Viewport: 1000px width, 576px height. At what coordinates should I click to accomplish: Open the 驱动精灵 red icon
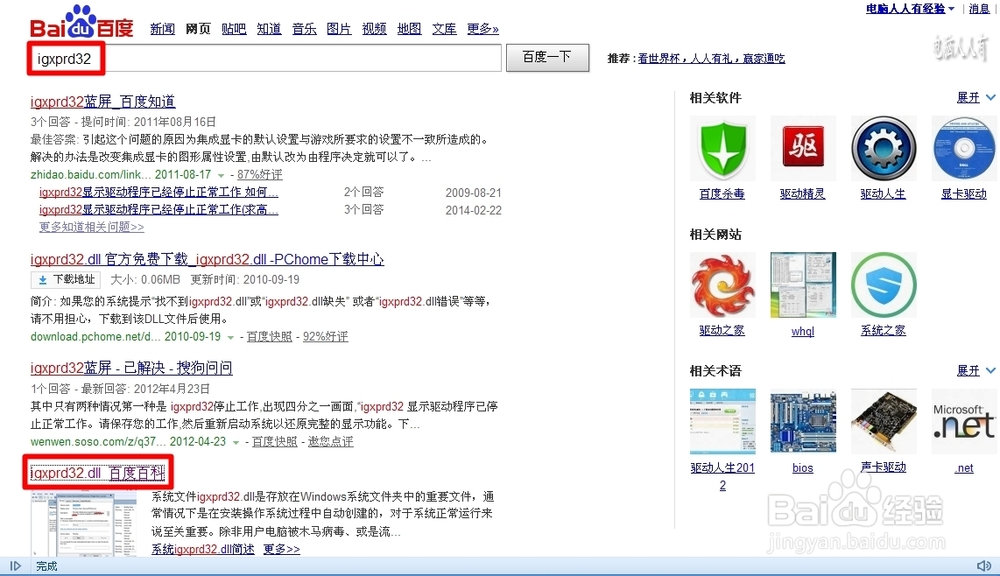[x=803, y=149]
